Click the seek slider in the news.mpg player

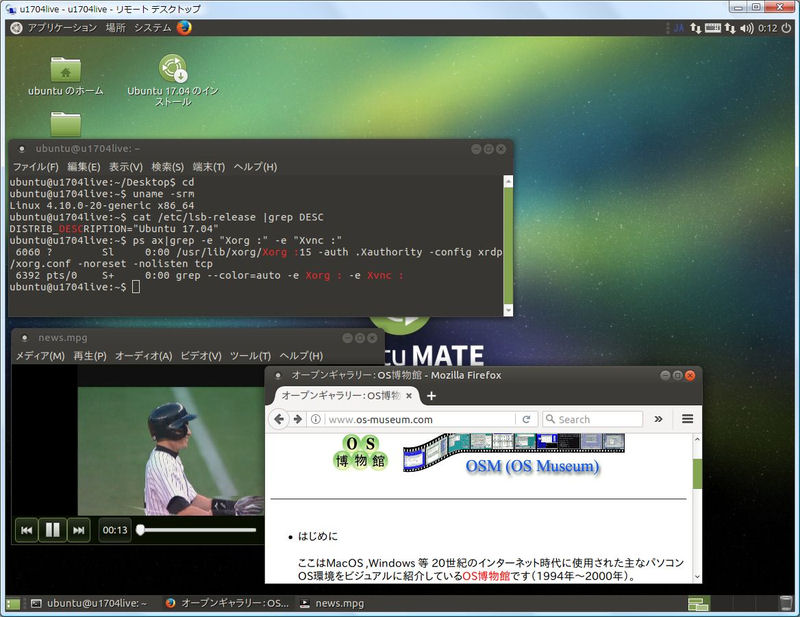coord(197,530)
